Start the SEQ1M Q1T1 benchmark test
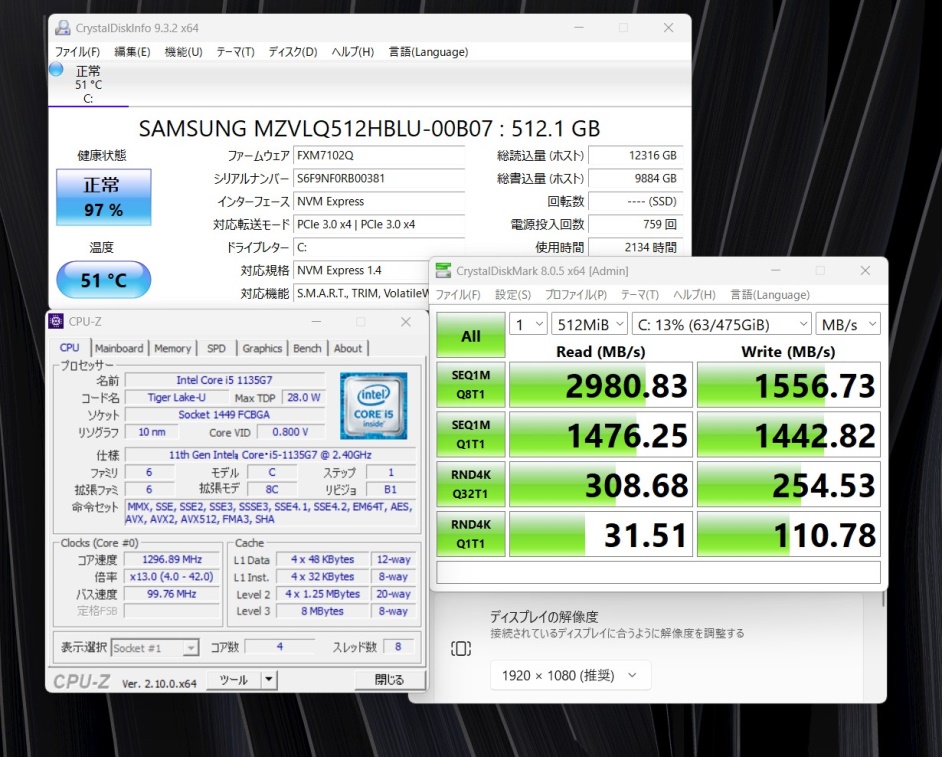 click(x=471, y=435)
